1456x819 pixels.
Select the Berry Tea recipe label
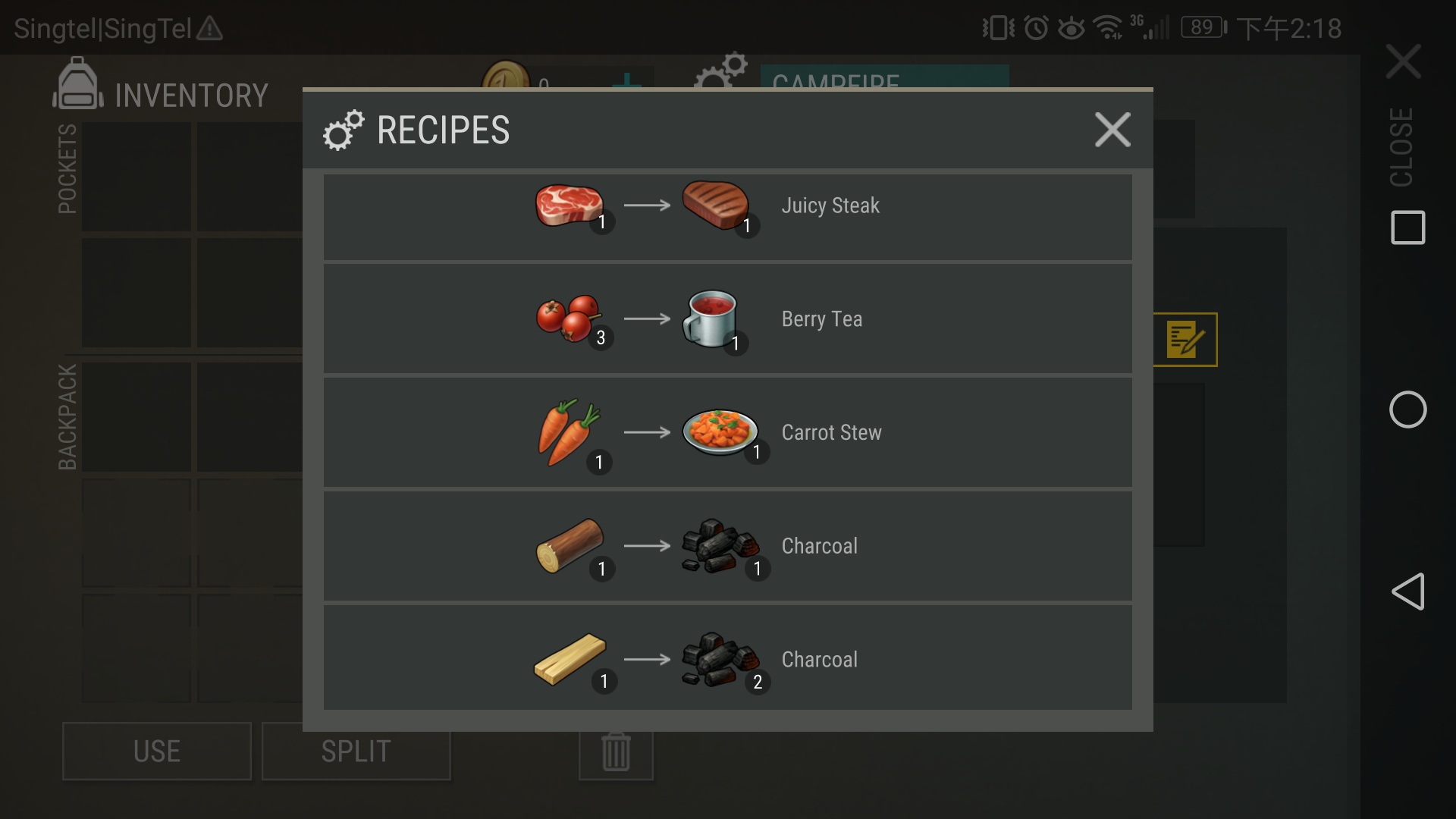pos(822,319)
